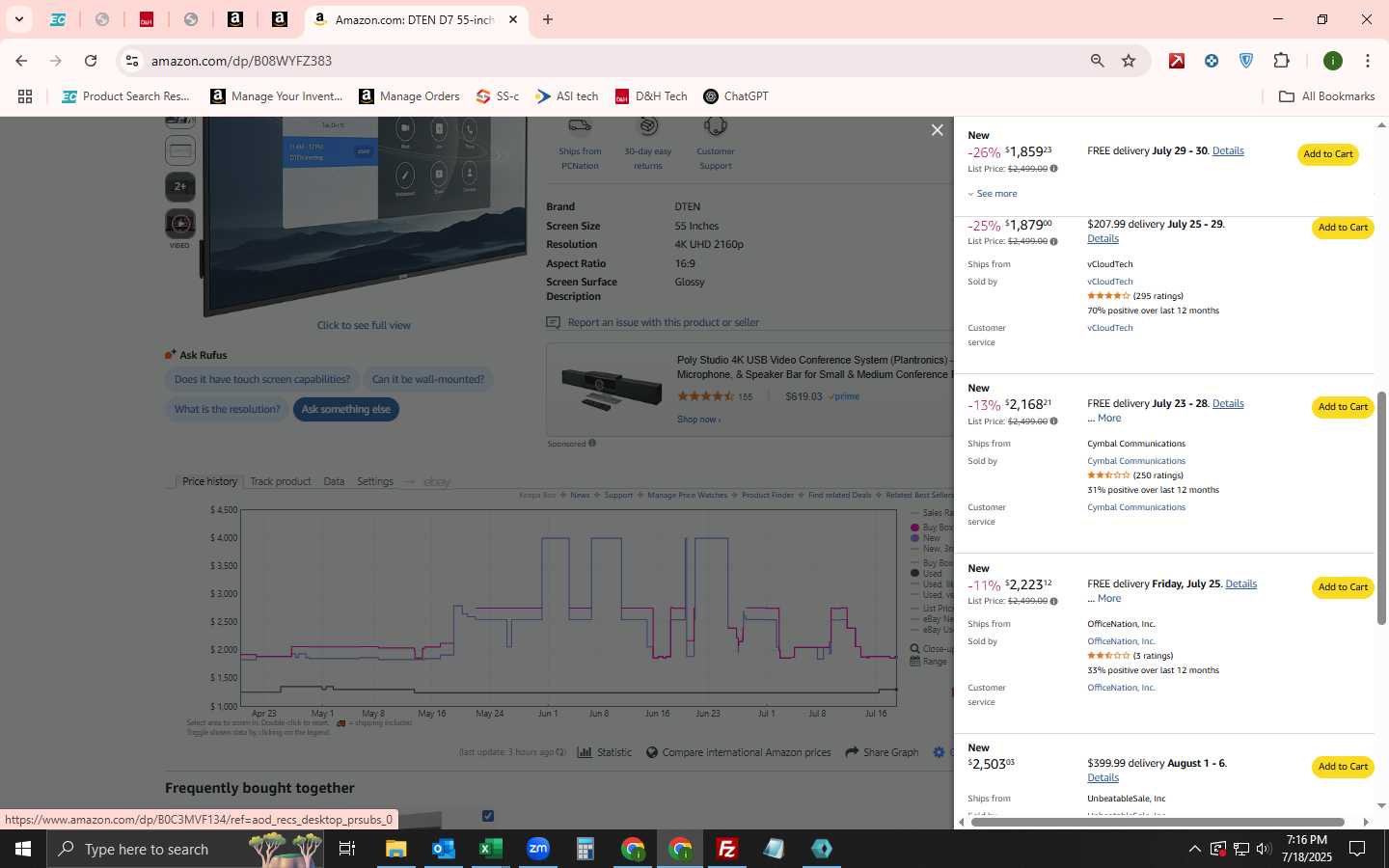Add the OfficeNation $2,223.12 offer to cart

point(1343,587)
